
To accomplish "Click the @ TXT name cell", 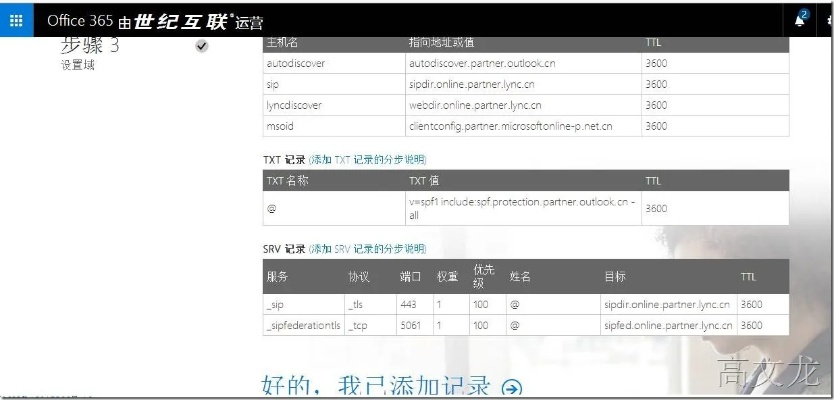I will tap(334, 209).
